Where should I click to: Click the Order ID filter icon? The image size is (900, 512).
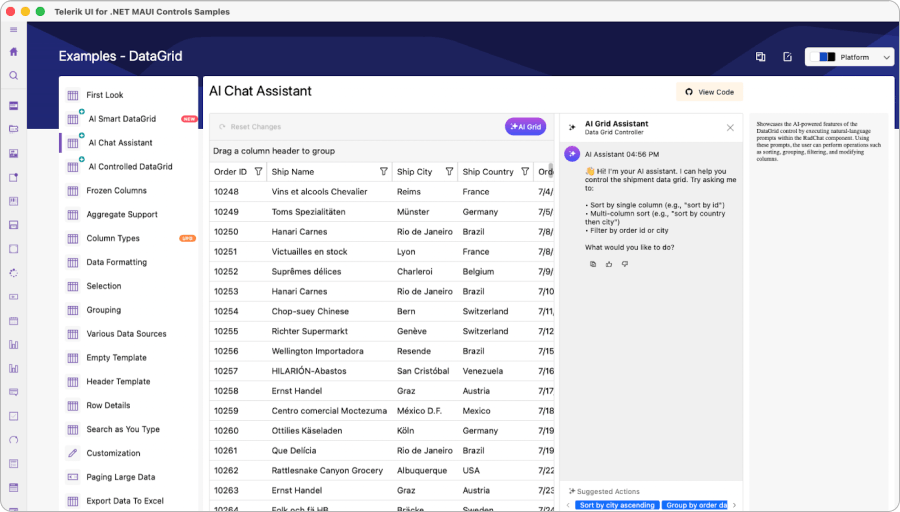click(x=258, y=172)
